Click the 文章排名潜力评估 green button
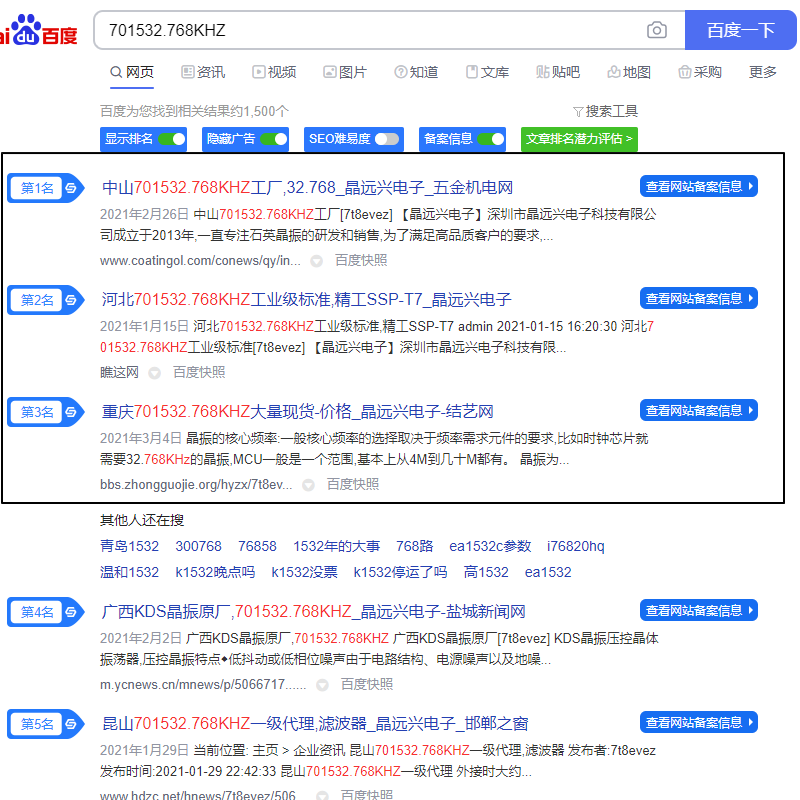 (x=579, y=139)
